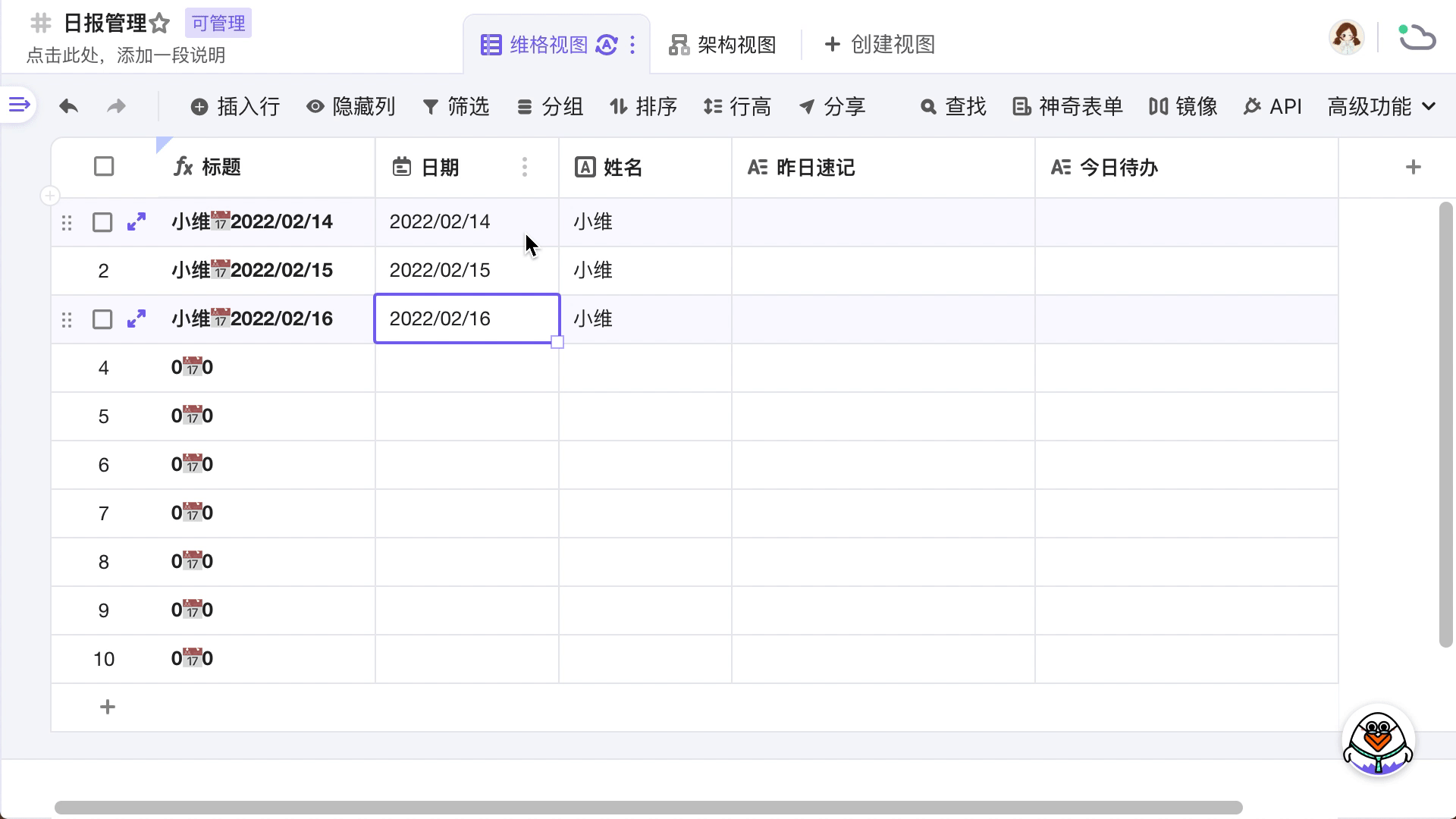Expand the 2022/02/14 record row
Viewport: 1456px width, 819px height.
[x=136, y=221]
